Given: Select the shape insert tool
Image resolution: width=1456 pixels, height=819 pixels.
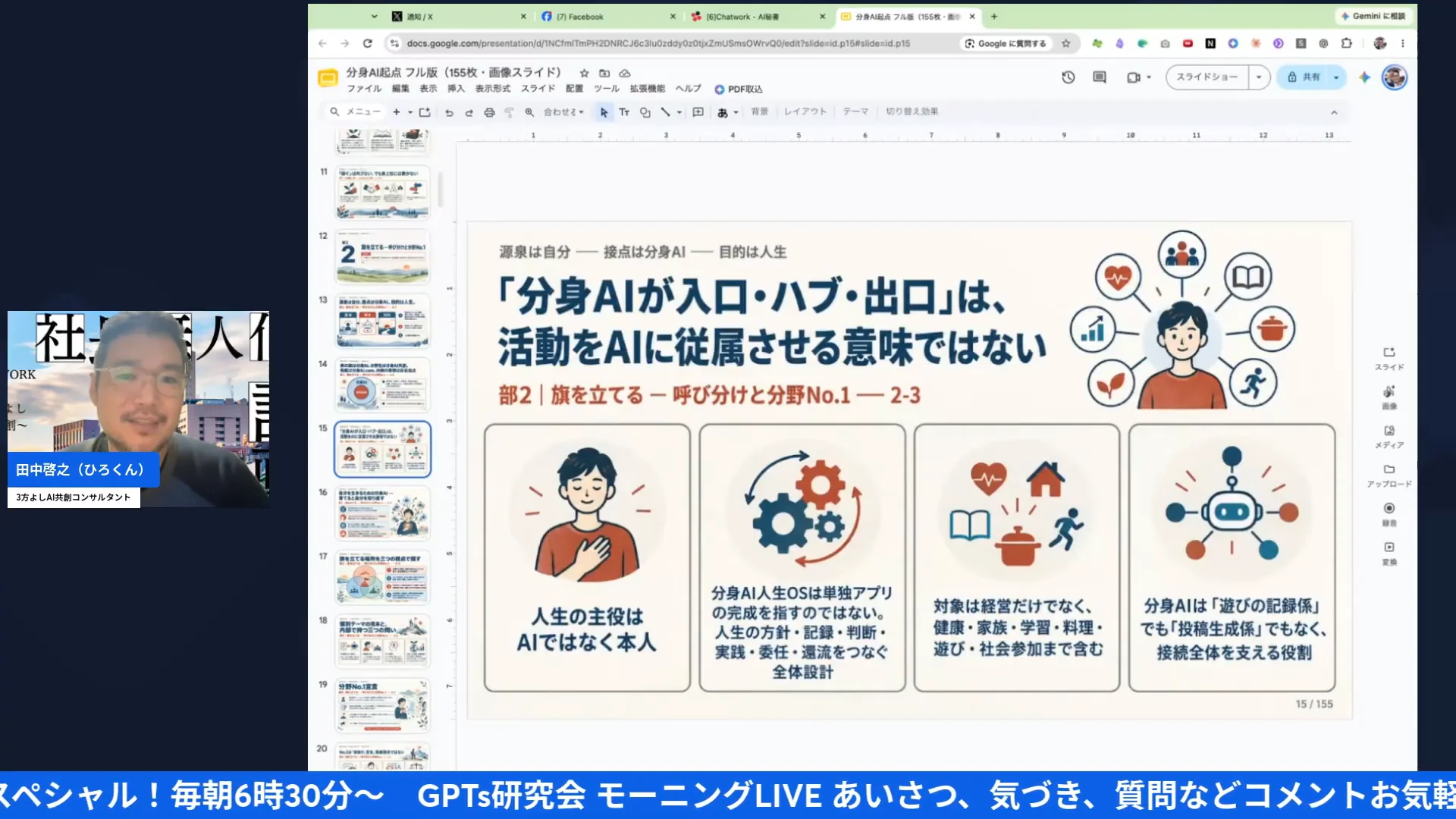Looking at the screenshot, I should coord(645,112).
